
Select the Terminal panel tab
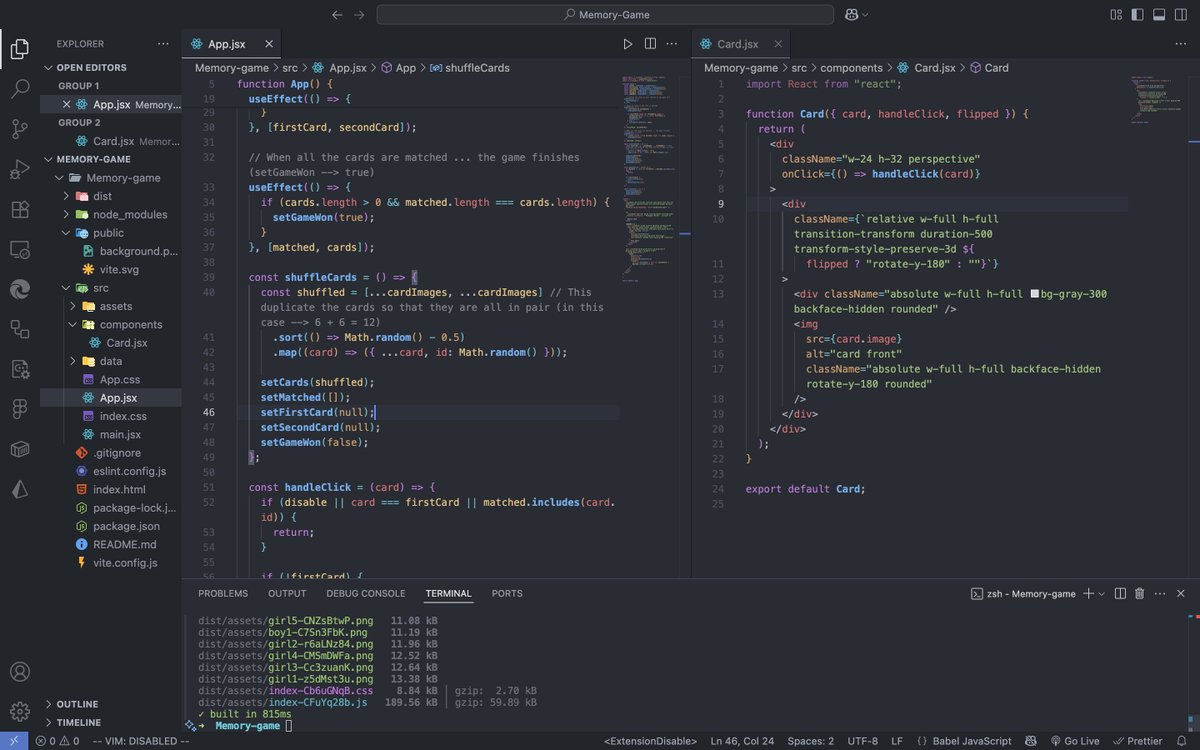point(448,593)
